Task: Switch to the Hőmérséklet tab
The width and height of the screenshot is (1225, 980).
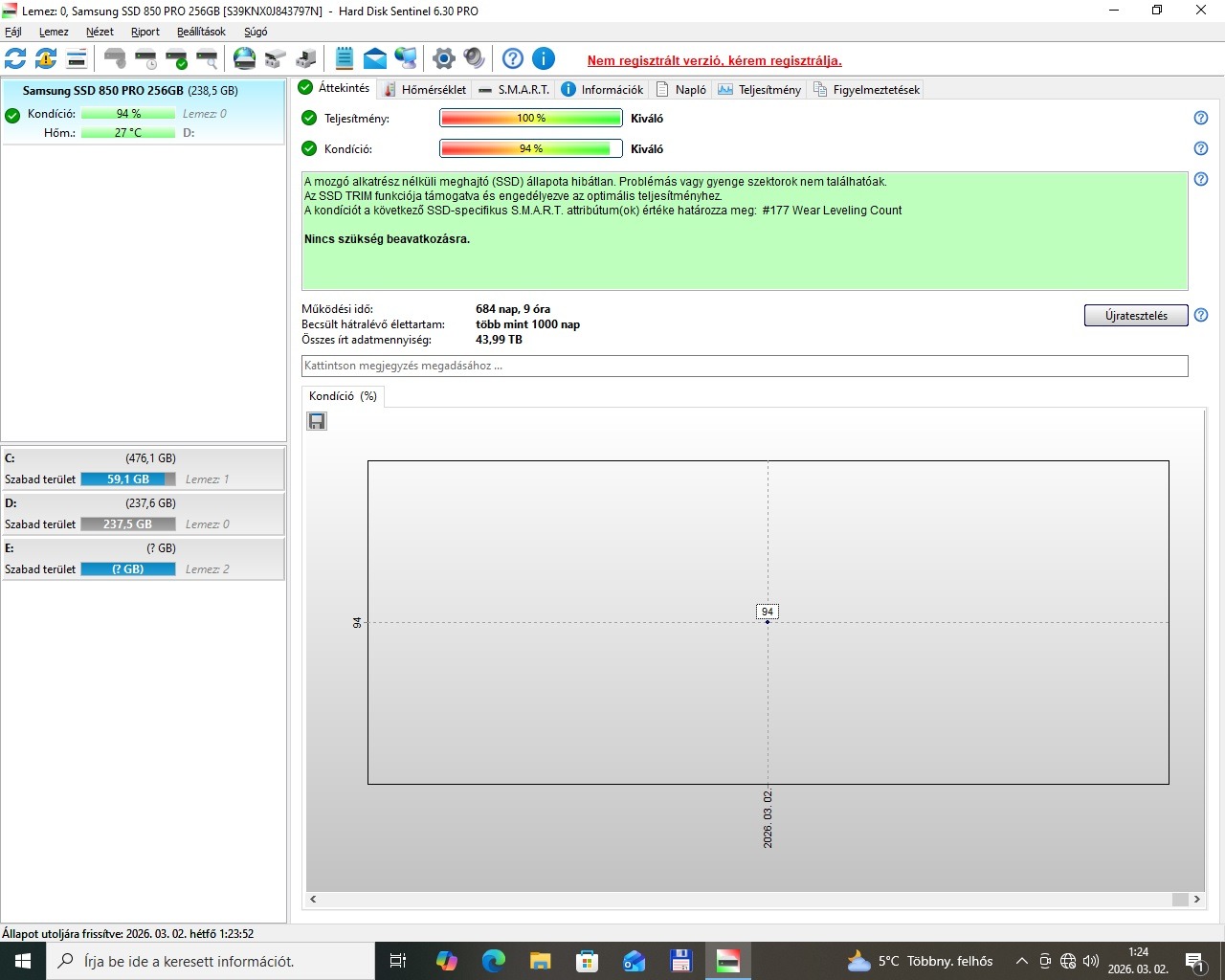Action: pyautogui.click(x=424, y=89)
